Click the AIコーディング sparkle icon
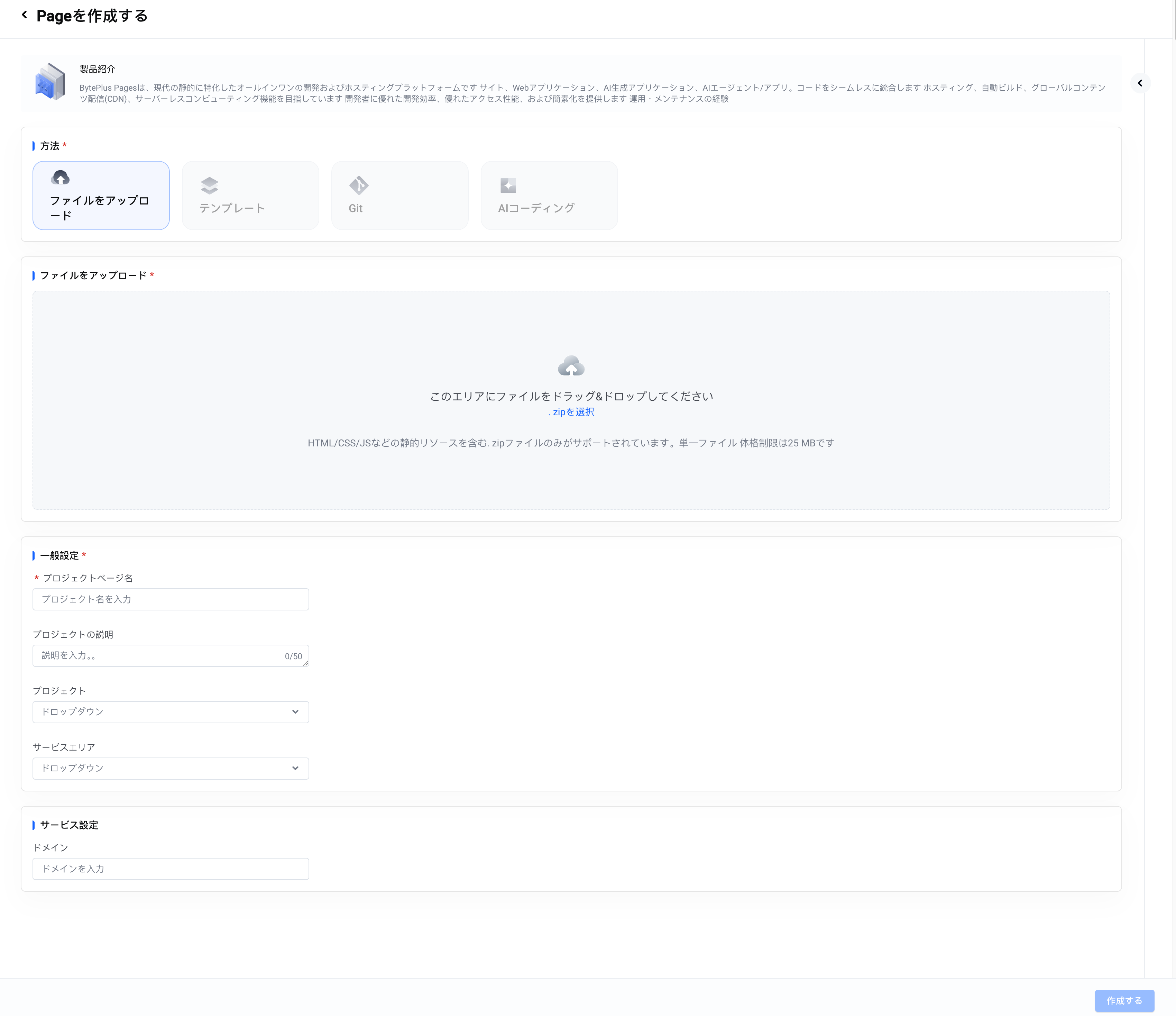Image resolution: width=1176 pixels, height=1016 pixels. pos(508,185)
